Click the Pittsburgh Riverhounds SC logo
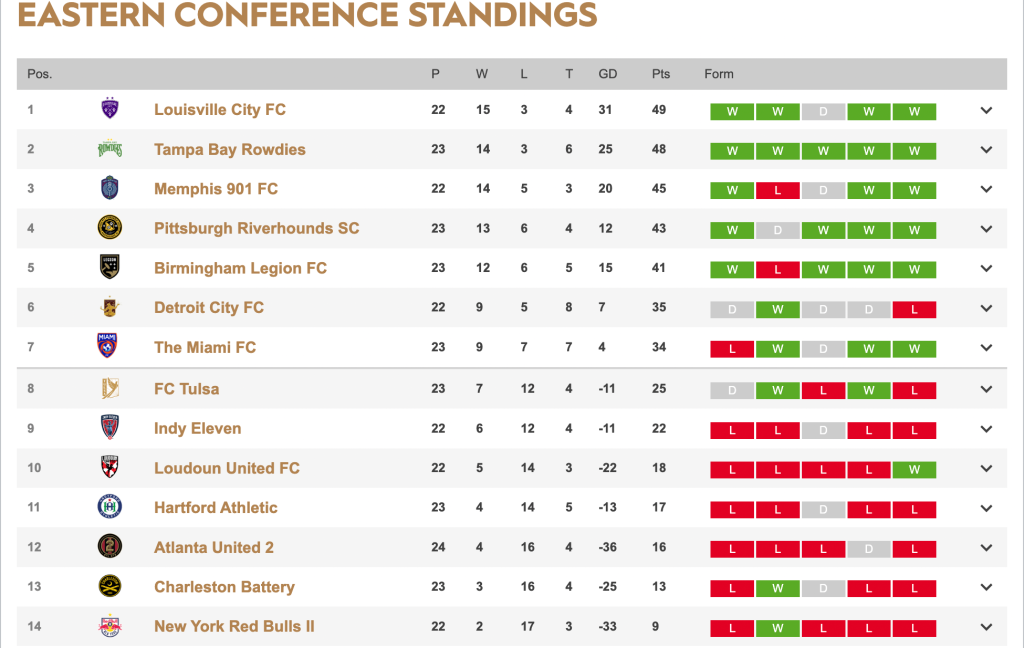 pyautogui.click(x=110, y=228)
